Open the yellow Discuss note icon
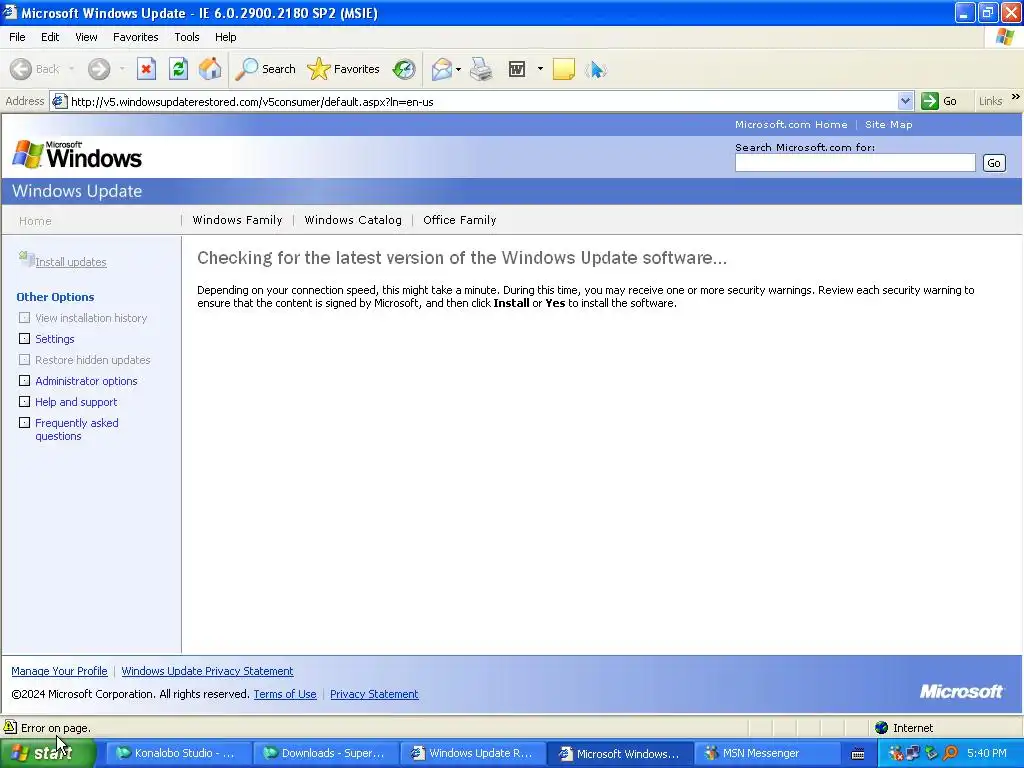Image resolution: width=1024 pixels, height=768 pixels. 564,69
